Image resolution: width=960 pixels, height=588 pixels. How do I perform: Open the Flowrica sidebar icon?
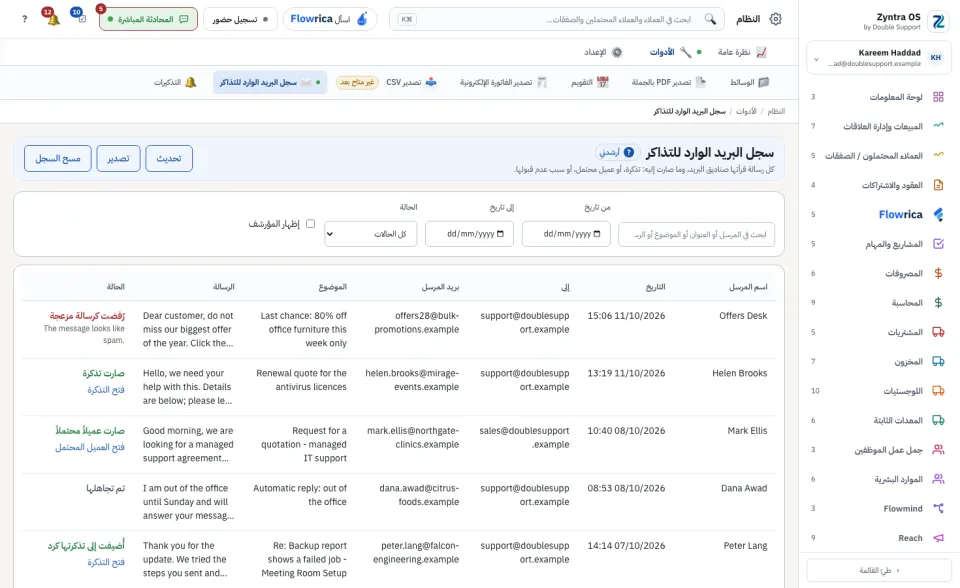pyautogui.click(x=938, y=214)
